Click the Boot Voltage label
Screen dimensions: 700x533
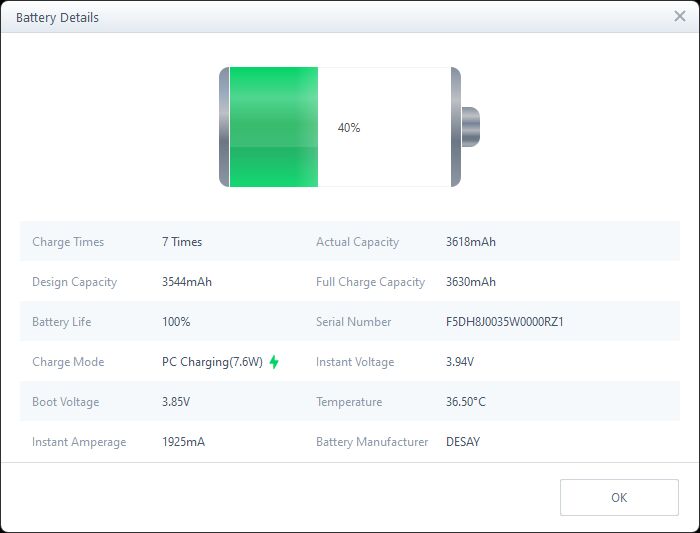tap(66, 402)
